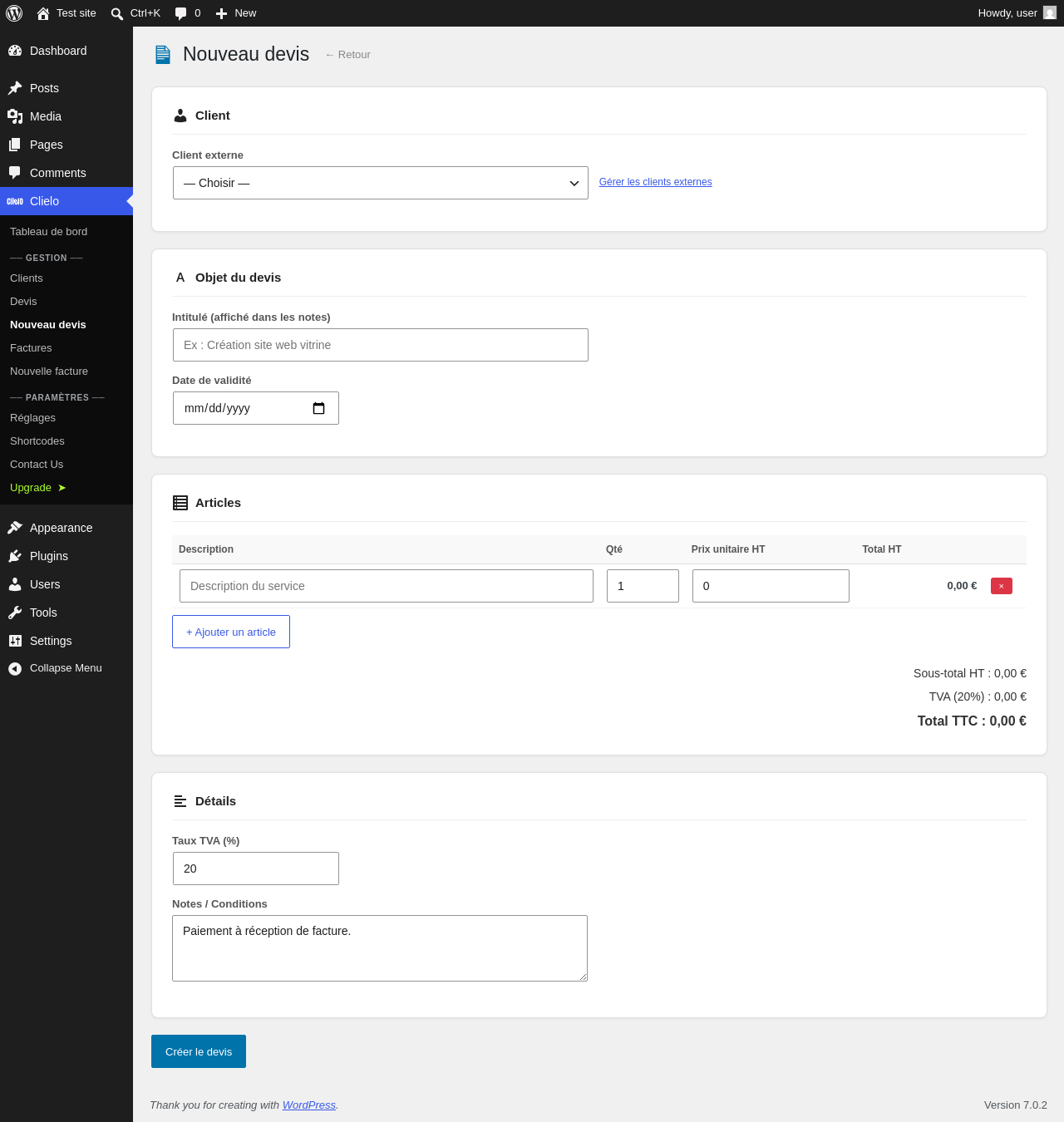Focus the Description du service field
The image size is (1064, 1122).
point(387,586)
